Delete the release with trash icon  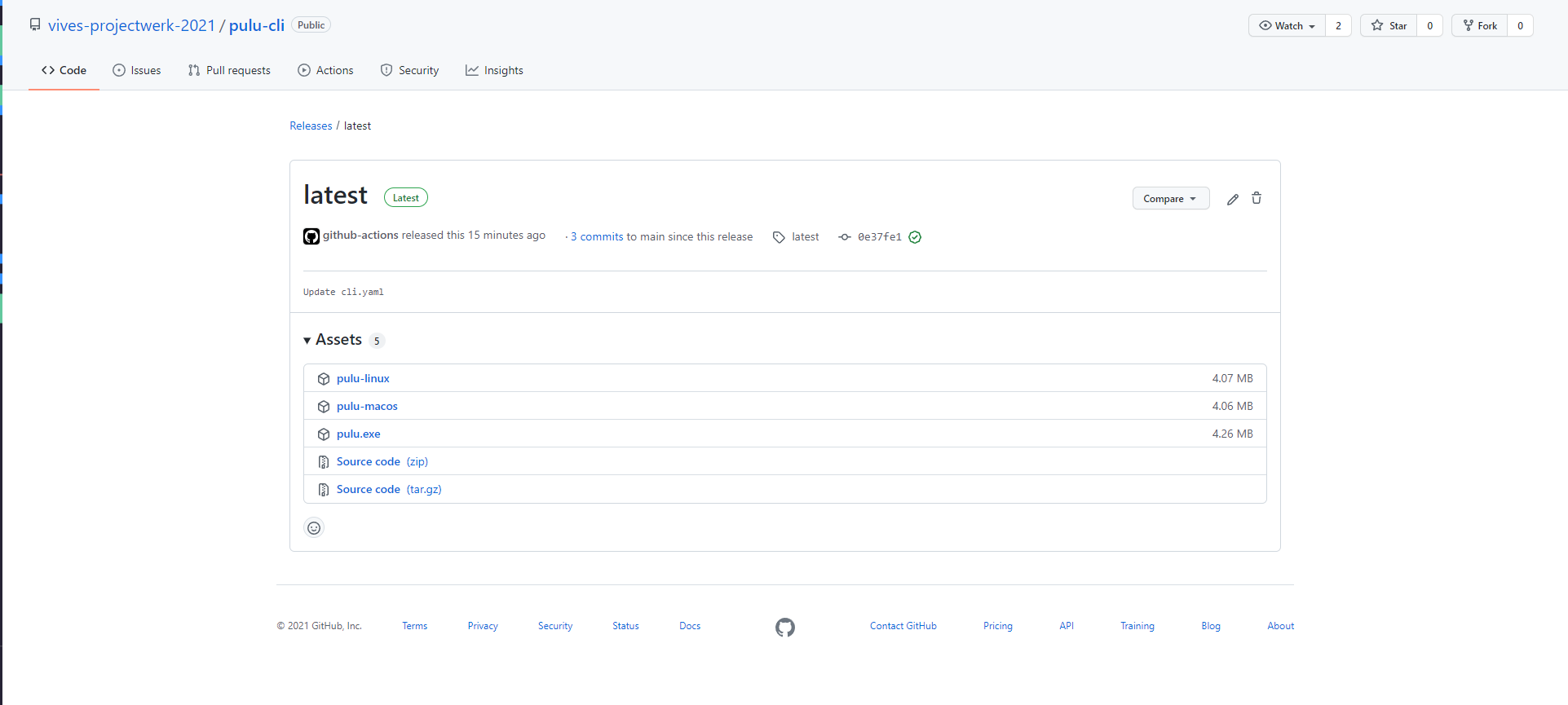[1257, 198]
